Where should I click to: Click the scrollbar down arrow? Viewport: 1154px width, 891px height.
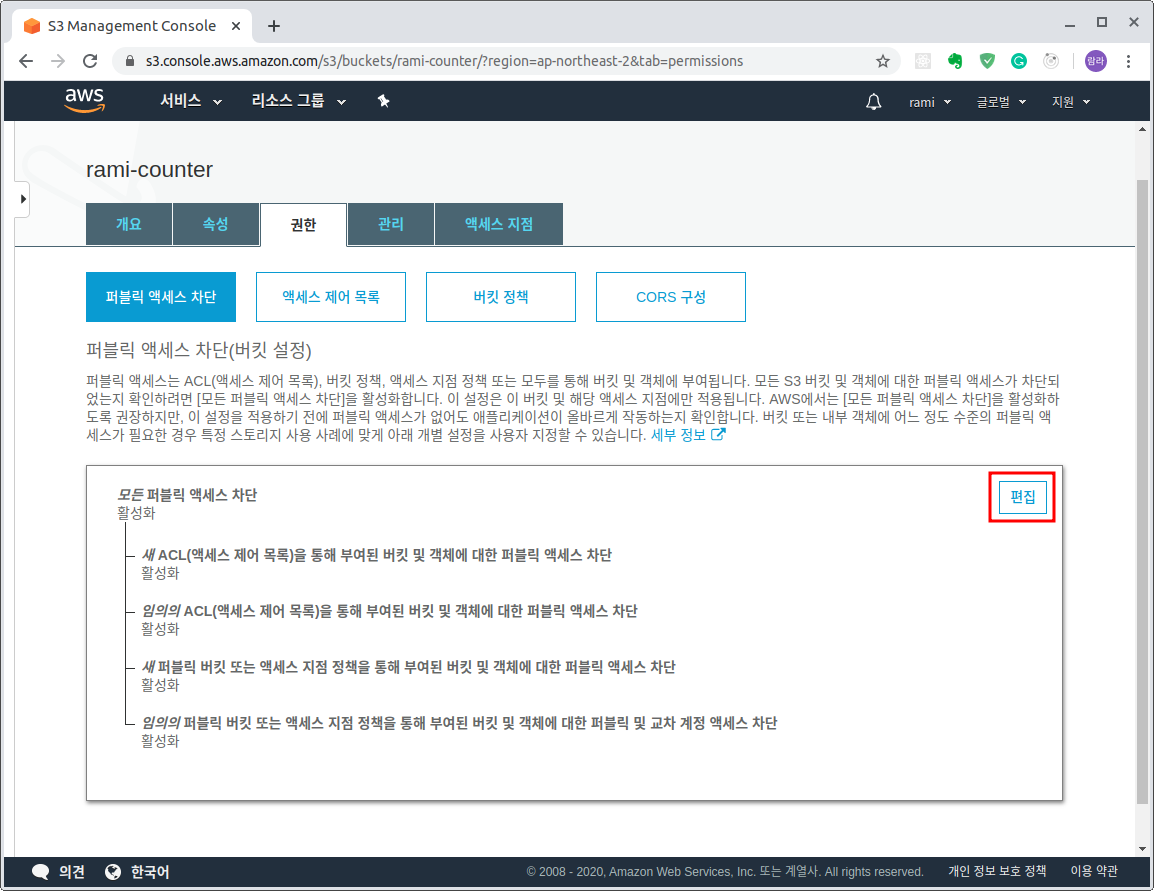[x=1142, y=848]
